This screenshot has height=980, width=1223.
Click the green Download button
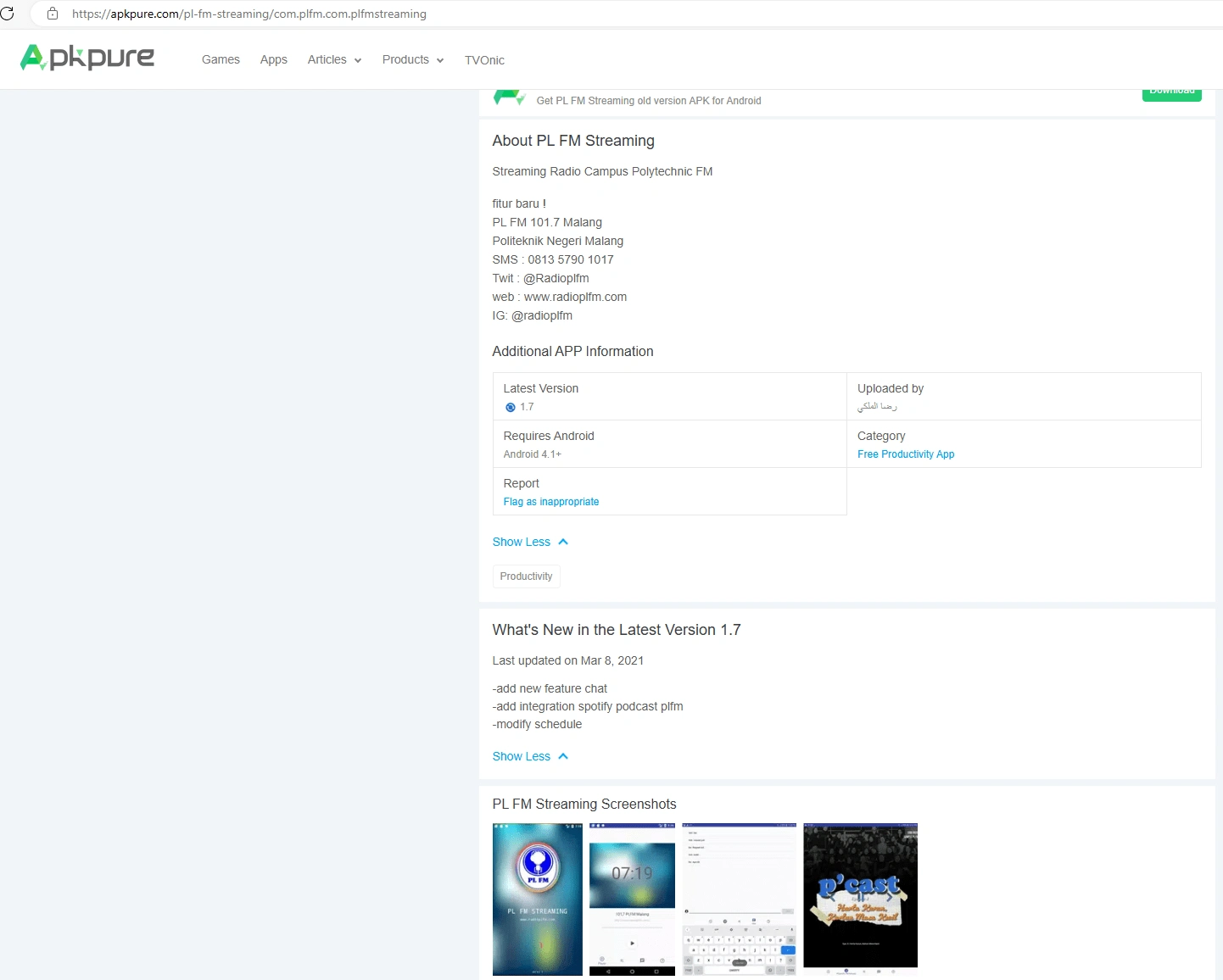click(x=1171, y=93)
